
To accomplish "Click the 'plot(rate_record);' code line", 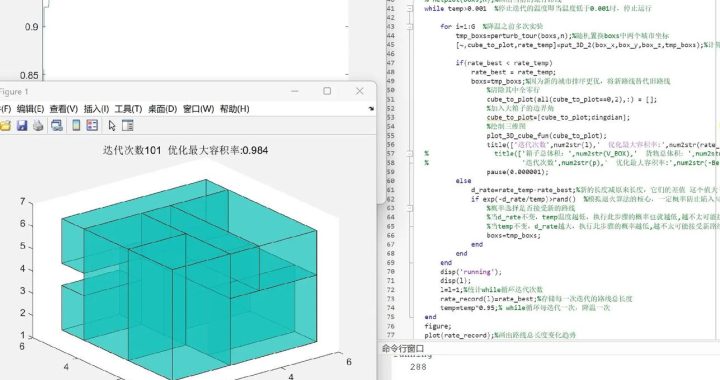I will pos(459,335).
